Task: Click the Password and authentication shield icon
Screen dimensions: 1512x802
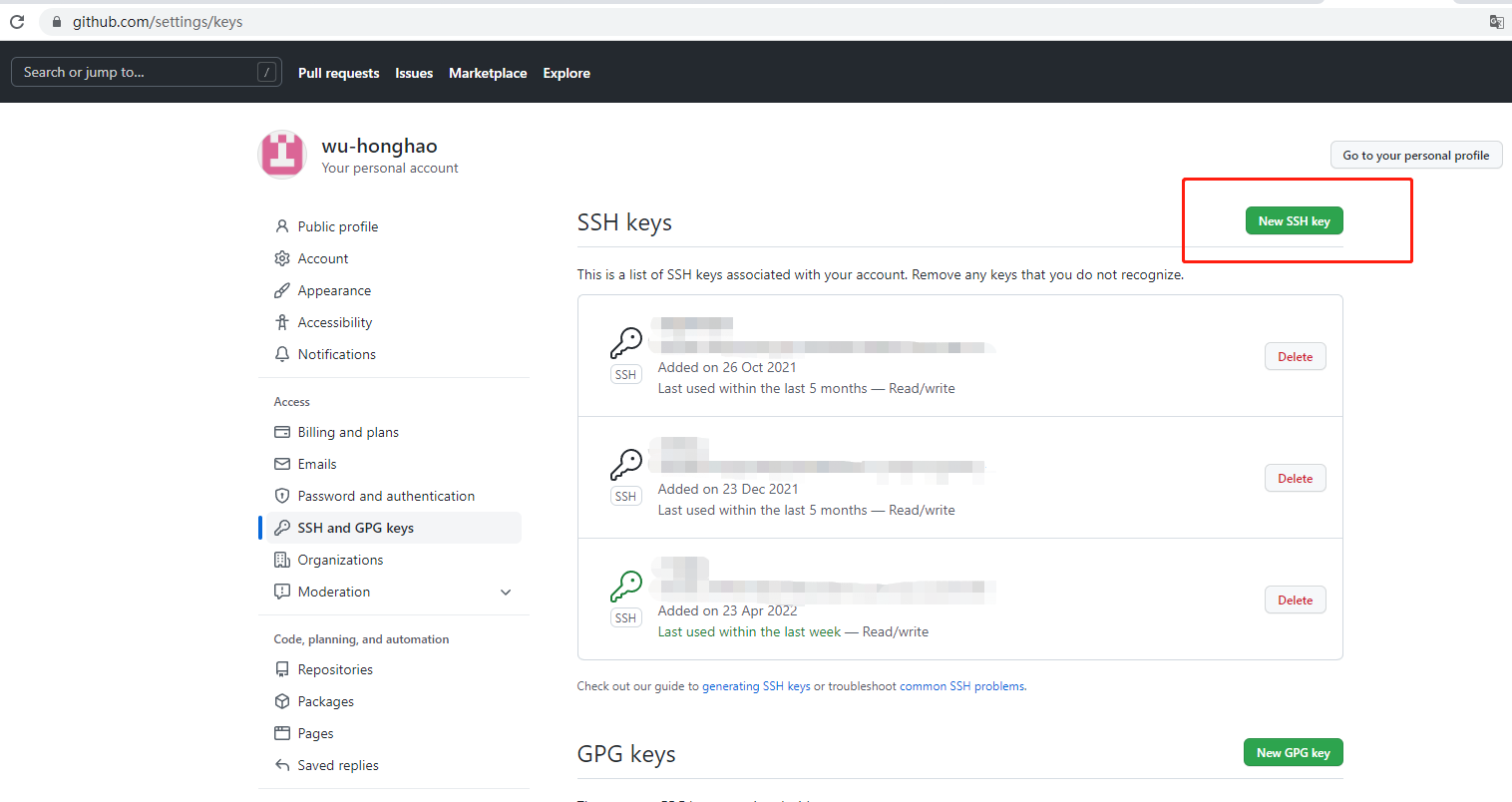Action: [282, 496]
